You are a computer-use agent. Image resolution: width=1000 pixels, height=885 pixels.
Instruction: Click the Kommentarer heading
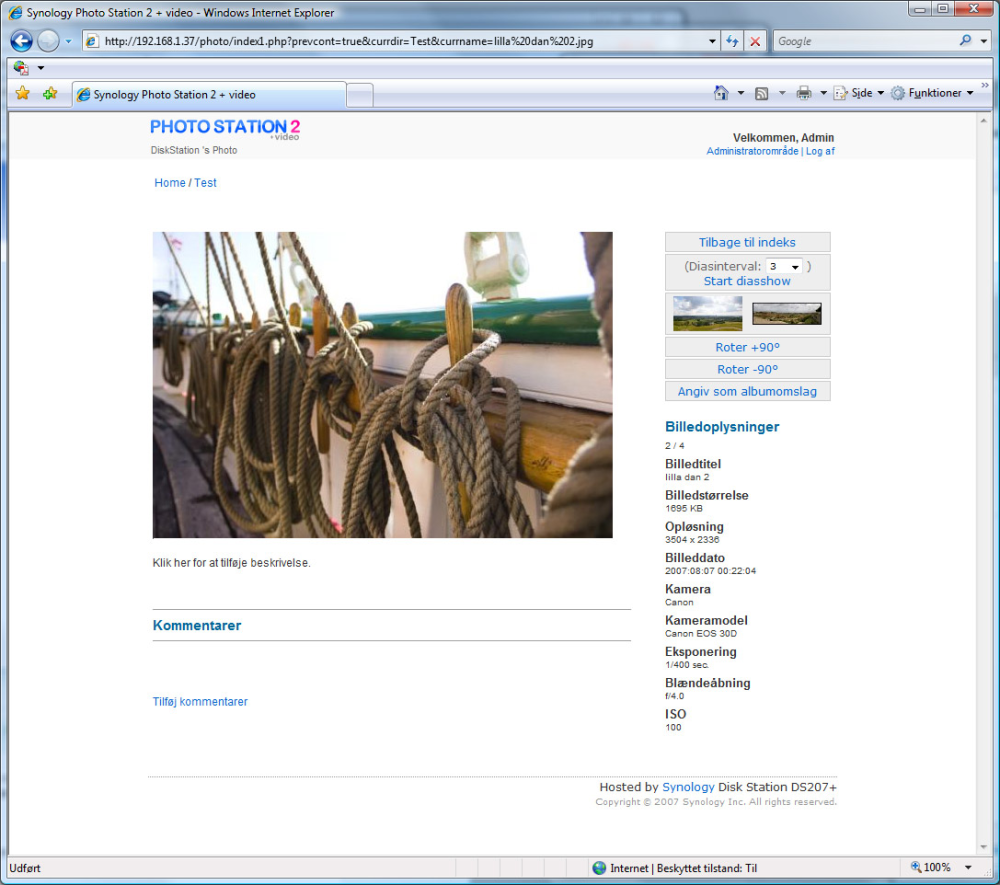pyautogui.click(x=197, y=625)
